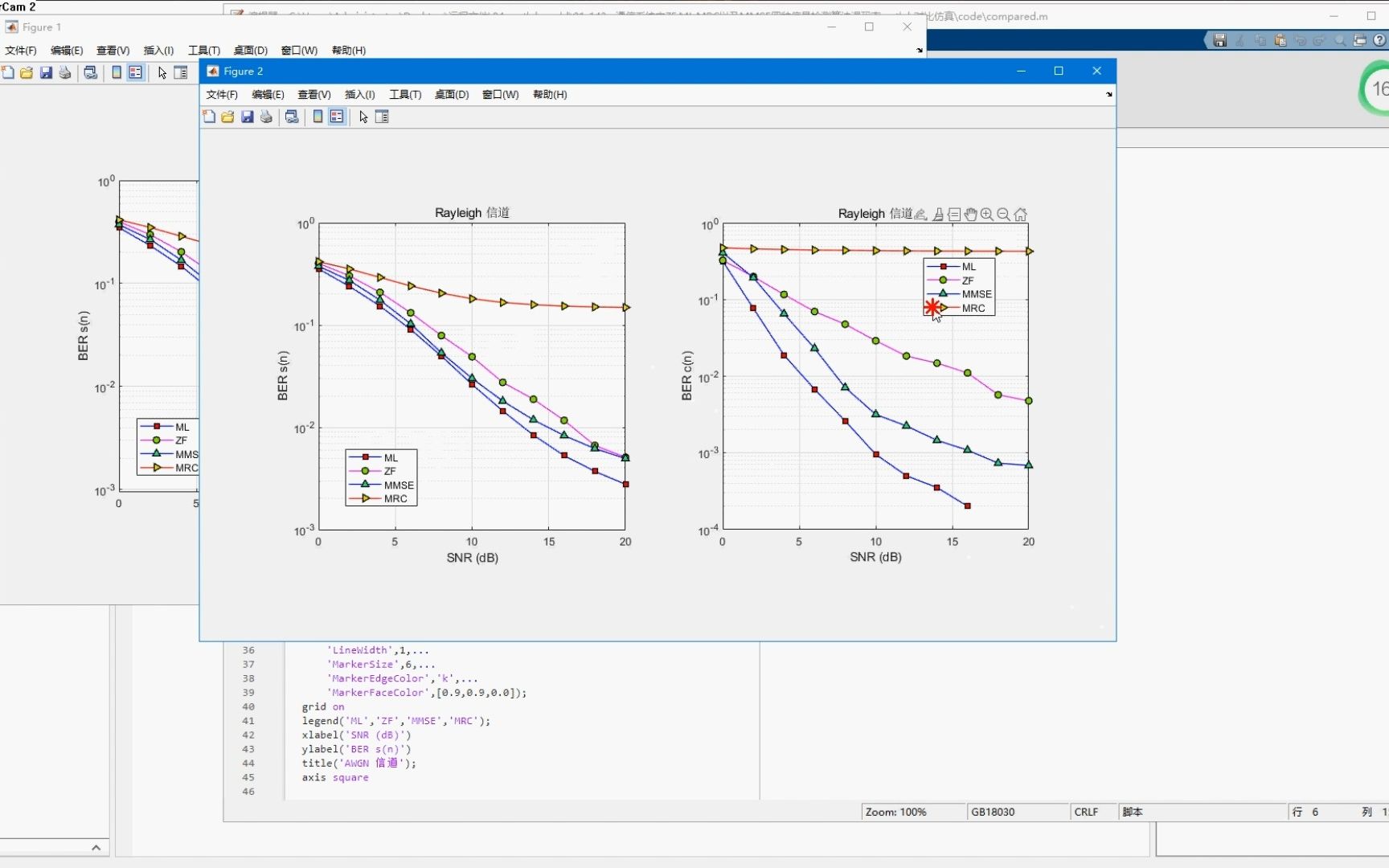The height and width of the screenshot is (868, 1389).
Task: Open 插入(I) menu in Figure 2
Action: 359,95
